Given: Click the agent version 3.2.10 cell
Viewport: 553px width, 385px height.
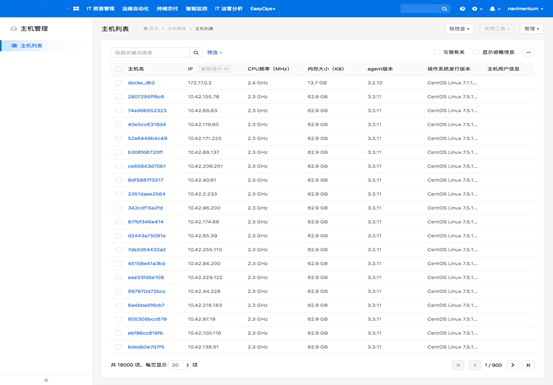Looking at the screenshot, I should tap(375, 83).
